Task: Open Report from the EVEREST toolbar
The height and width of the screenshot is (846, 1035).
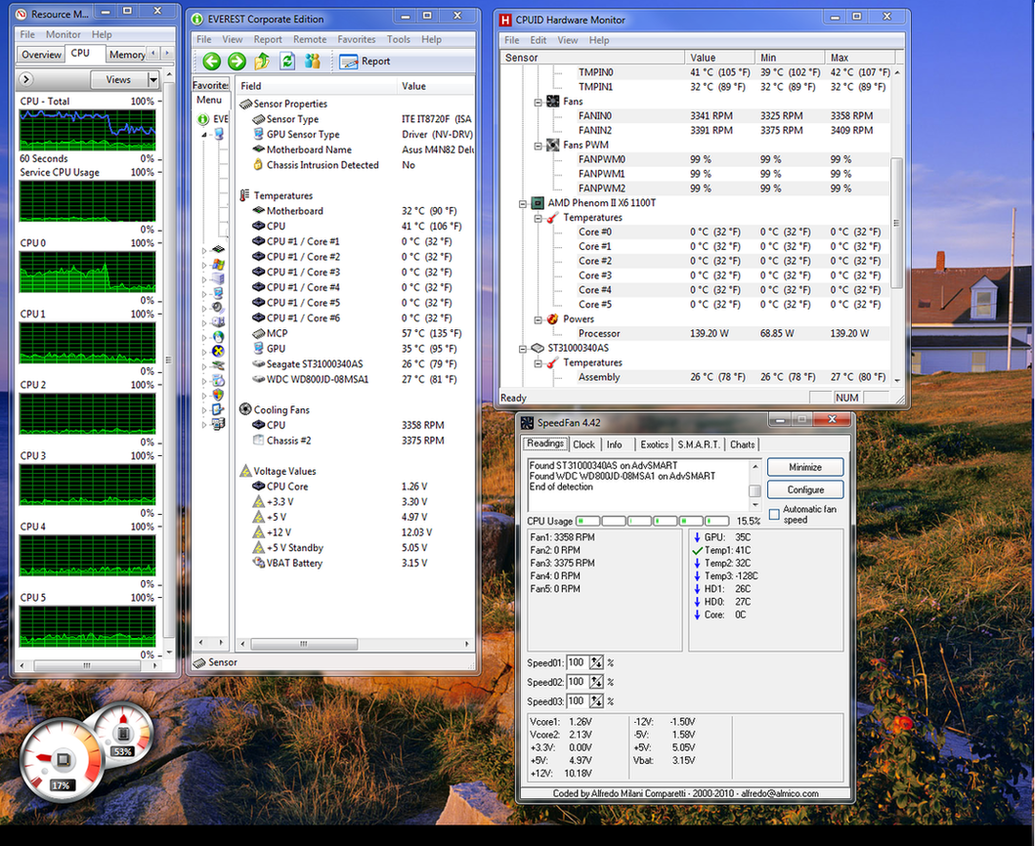Action: coord(365,61)
